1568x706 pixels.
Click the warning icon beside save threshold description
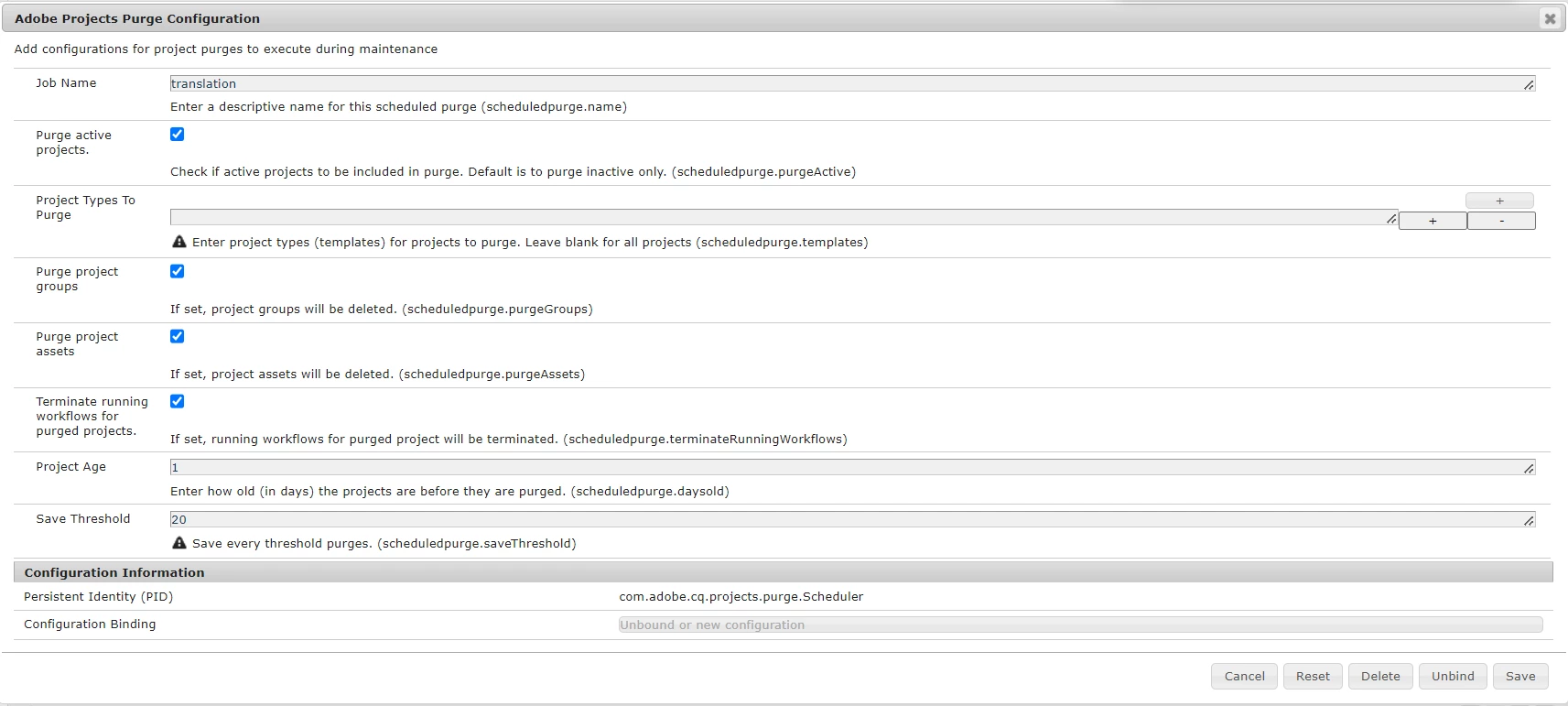click(179, 543)
